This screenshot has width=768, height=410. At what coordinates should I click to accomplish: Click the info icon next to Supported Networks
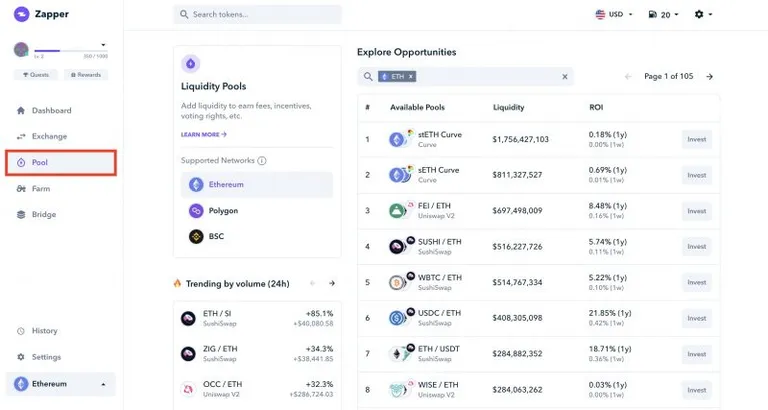click(x=262, y=161)
